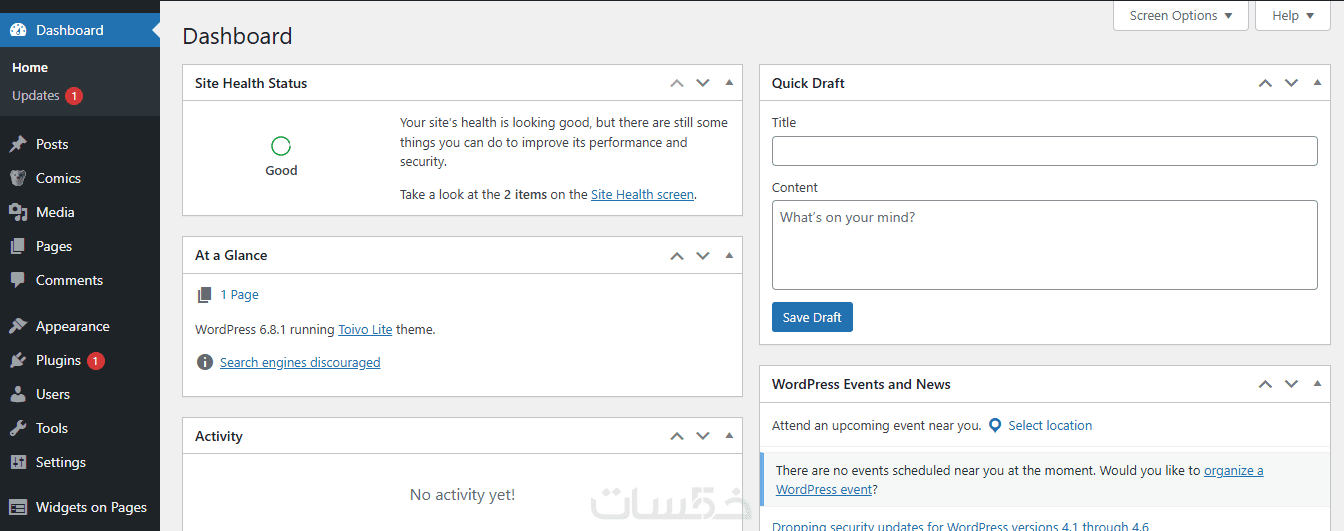
Task: Click the Posts pushpin icon
Action: (18, 144)
